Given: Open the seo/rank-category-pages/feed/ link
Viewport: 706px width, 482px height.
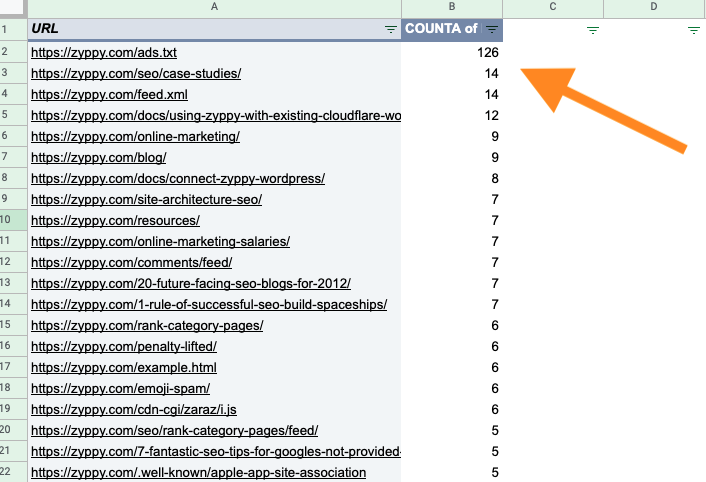Looking at the screenshot, I should (x=174, y=431).
